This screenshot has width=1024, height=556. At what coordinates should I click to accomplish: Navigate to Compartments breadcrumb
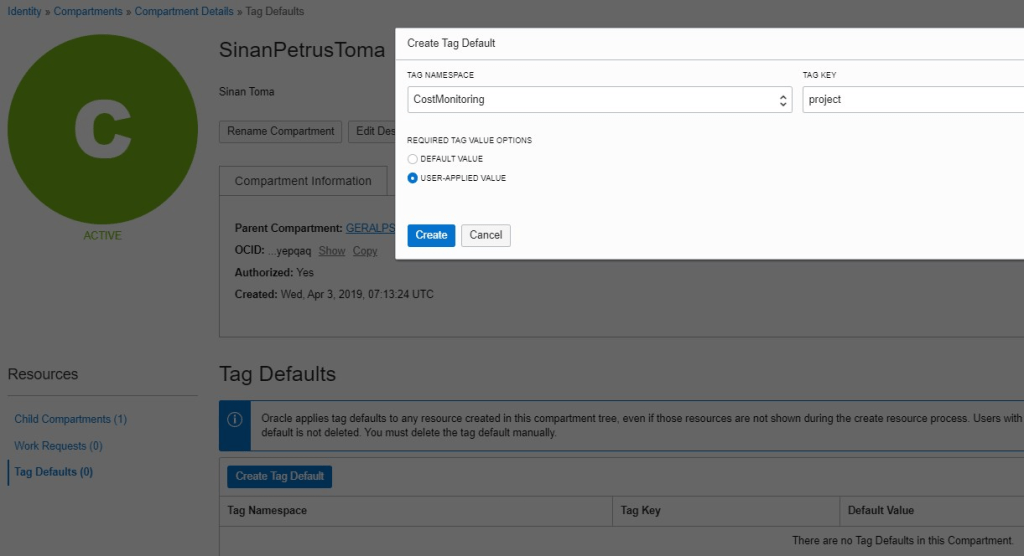88,11
